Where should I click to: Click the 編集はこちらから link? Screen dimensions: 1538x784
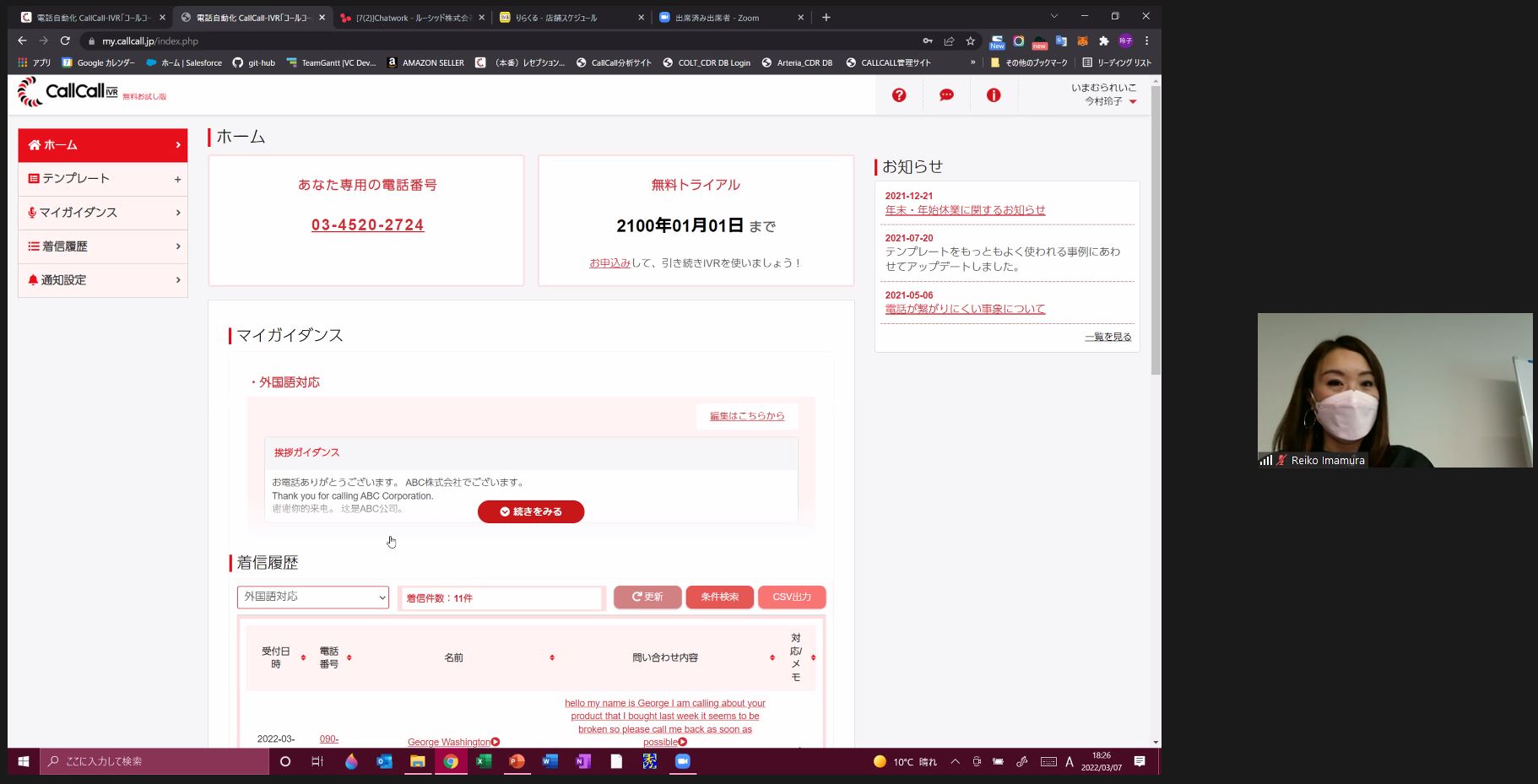click(747, 416)
